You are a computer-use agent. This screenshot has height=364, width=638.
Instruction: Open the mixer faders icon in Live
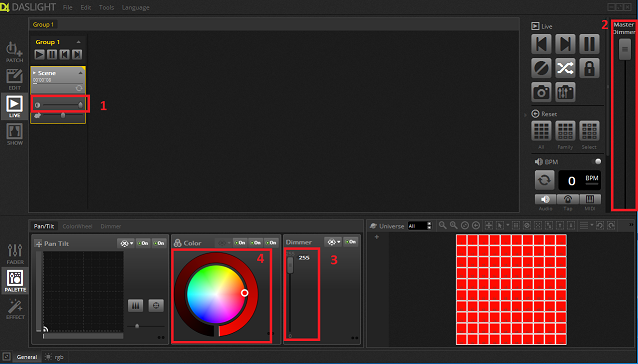pos(565,92)
